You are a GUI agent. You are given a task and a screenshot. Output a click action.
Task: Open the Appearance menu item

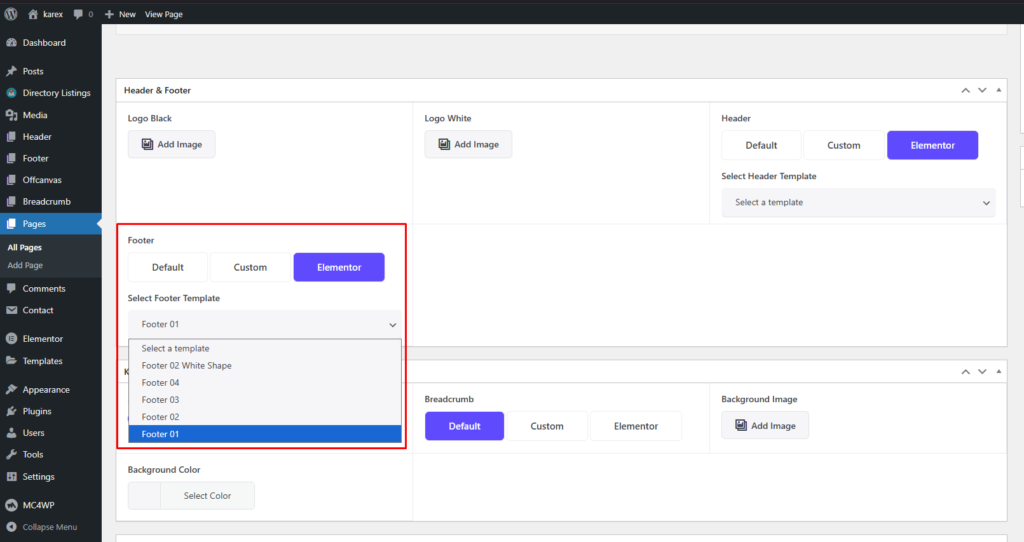[x=46, y=390]
